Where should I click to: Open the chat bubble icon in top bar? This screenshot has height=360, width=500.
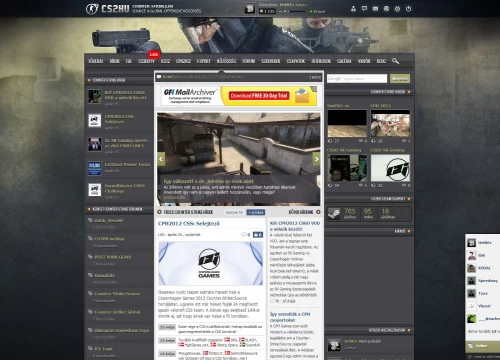click(x=364, y=9)
